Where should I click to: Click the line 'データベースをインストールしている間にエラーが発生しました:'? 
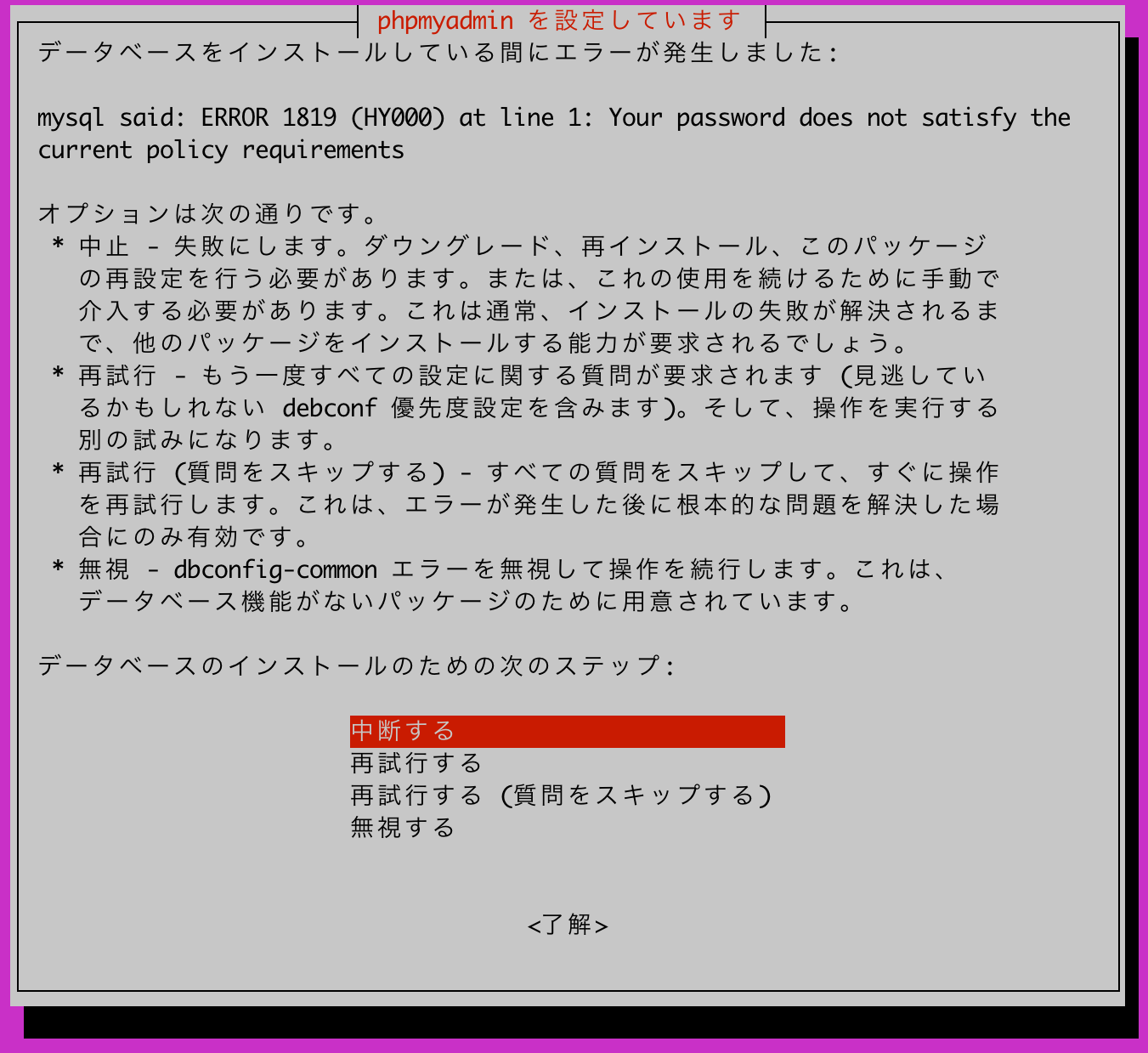click(x=438, y=53)
